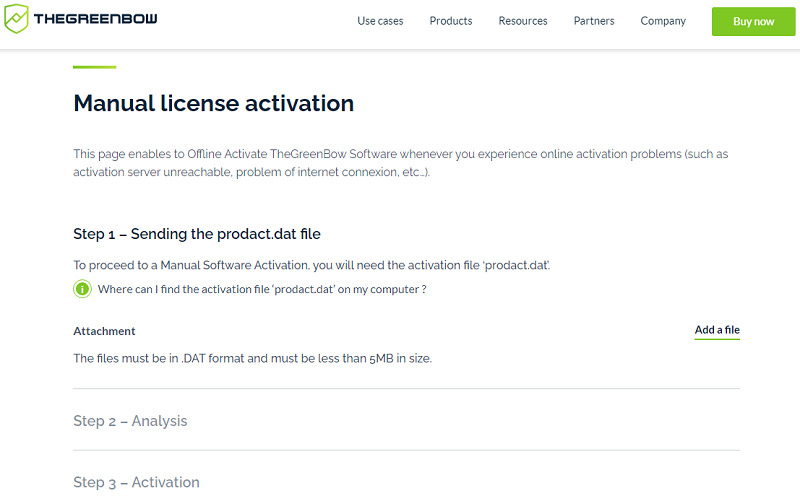Click the intro paragraph about Offline Activate
This screenshot has width=800, height=496.
tap(400, 163)
